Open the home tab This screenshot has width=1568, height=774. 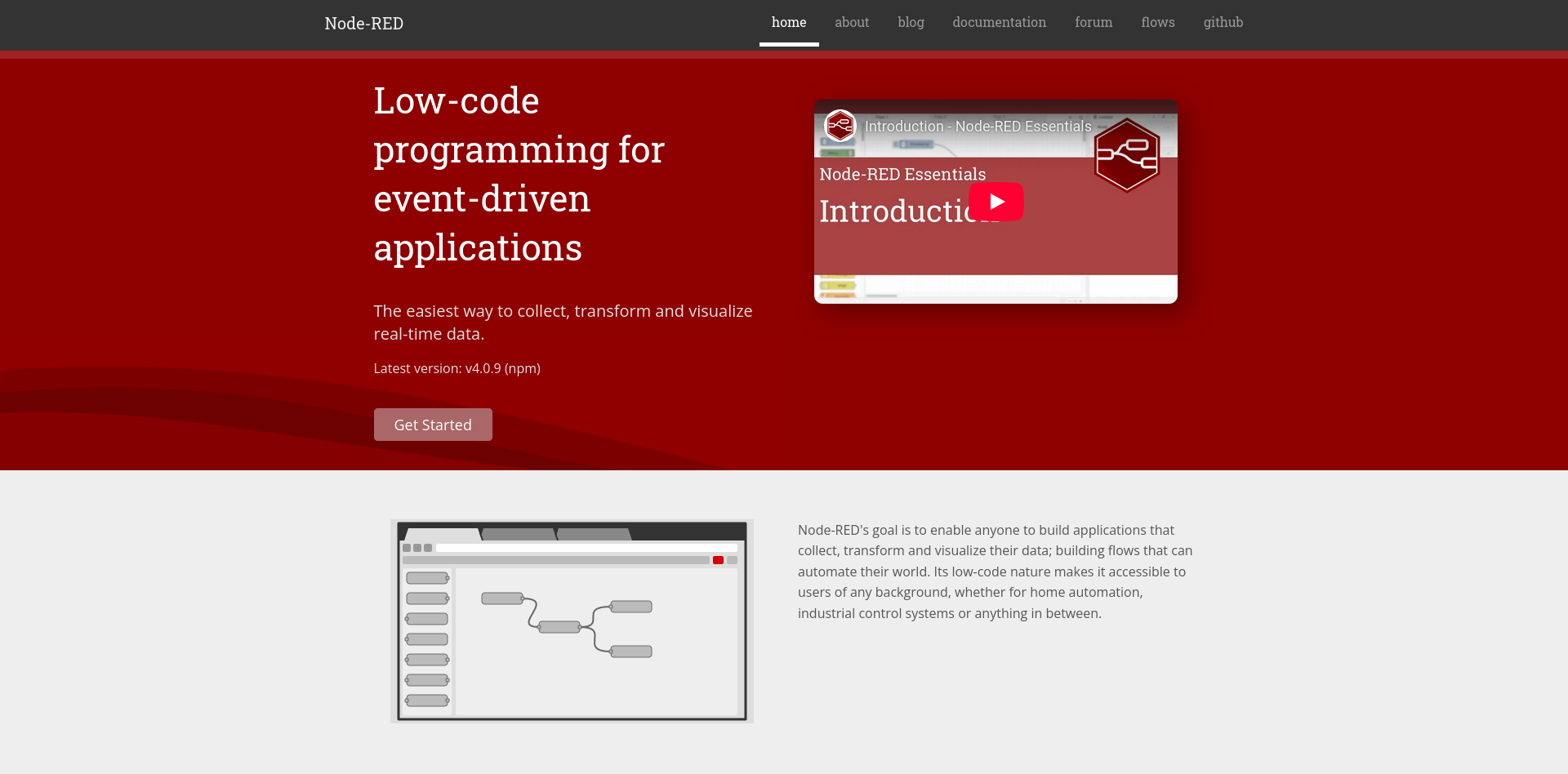789,23
